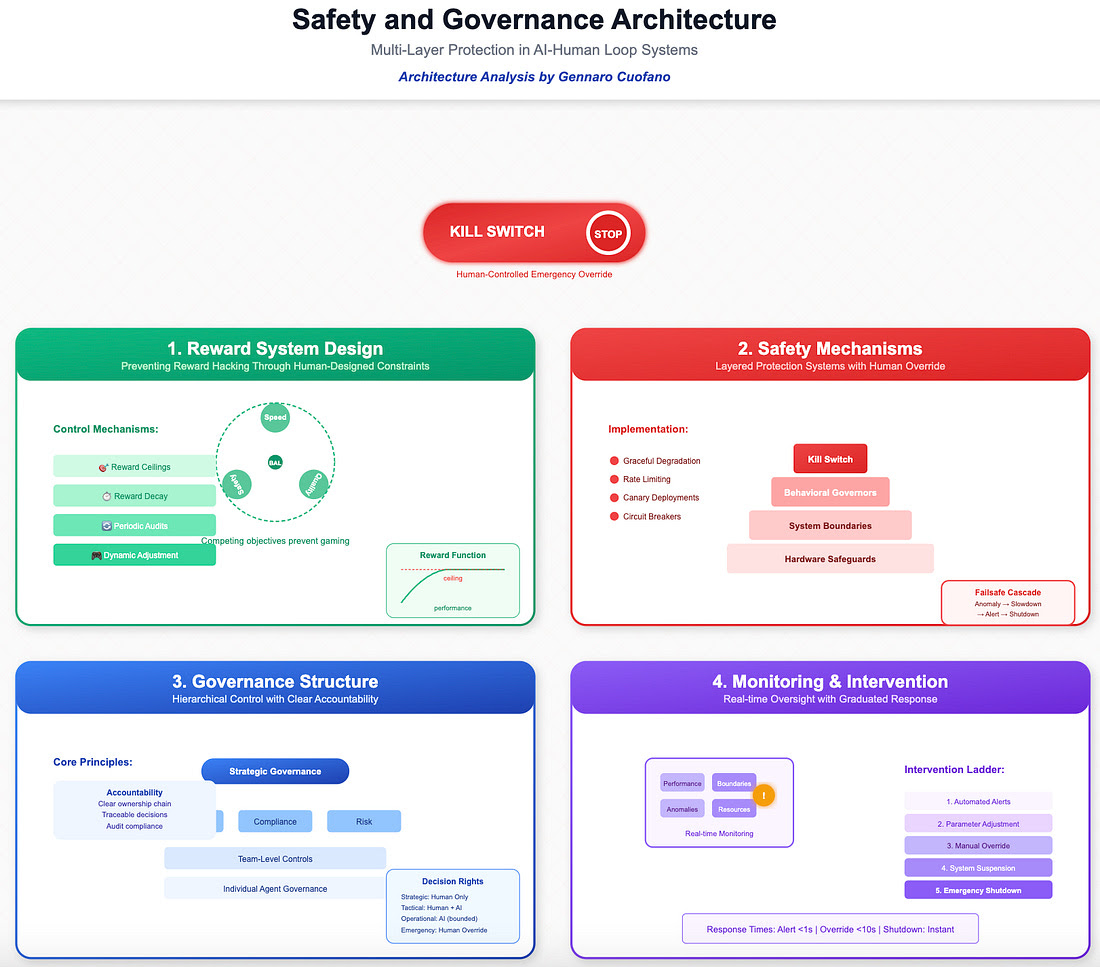Screen dimensions: 1100x967
Task: Click the Circuit Breakers list item
Action: [x=645, y=516]
